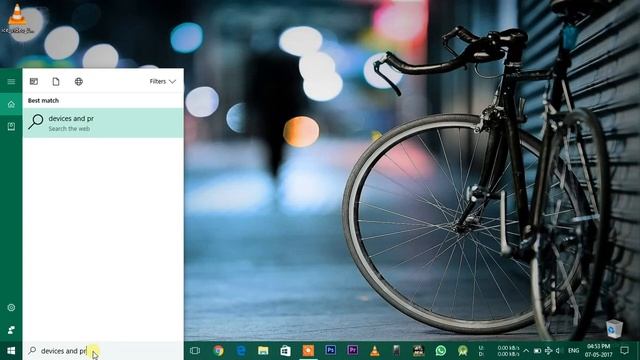Click the "Best match" heading
Viewport: 640px width, 360px height.
tap(43, 100)
